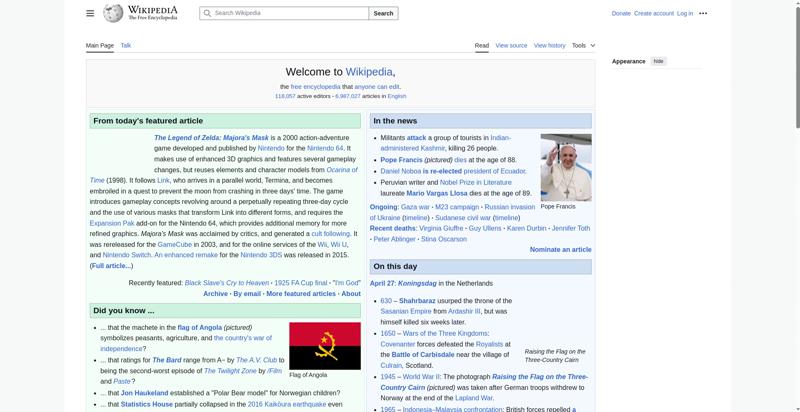Open the cult following link
The height and width of the screenshot is (412, 800).
coord(331,234)
